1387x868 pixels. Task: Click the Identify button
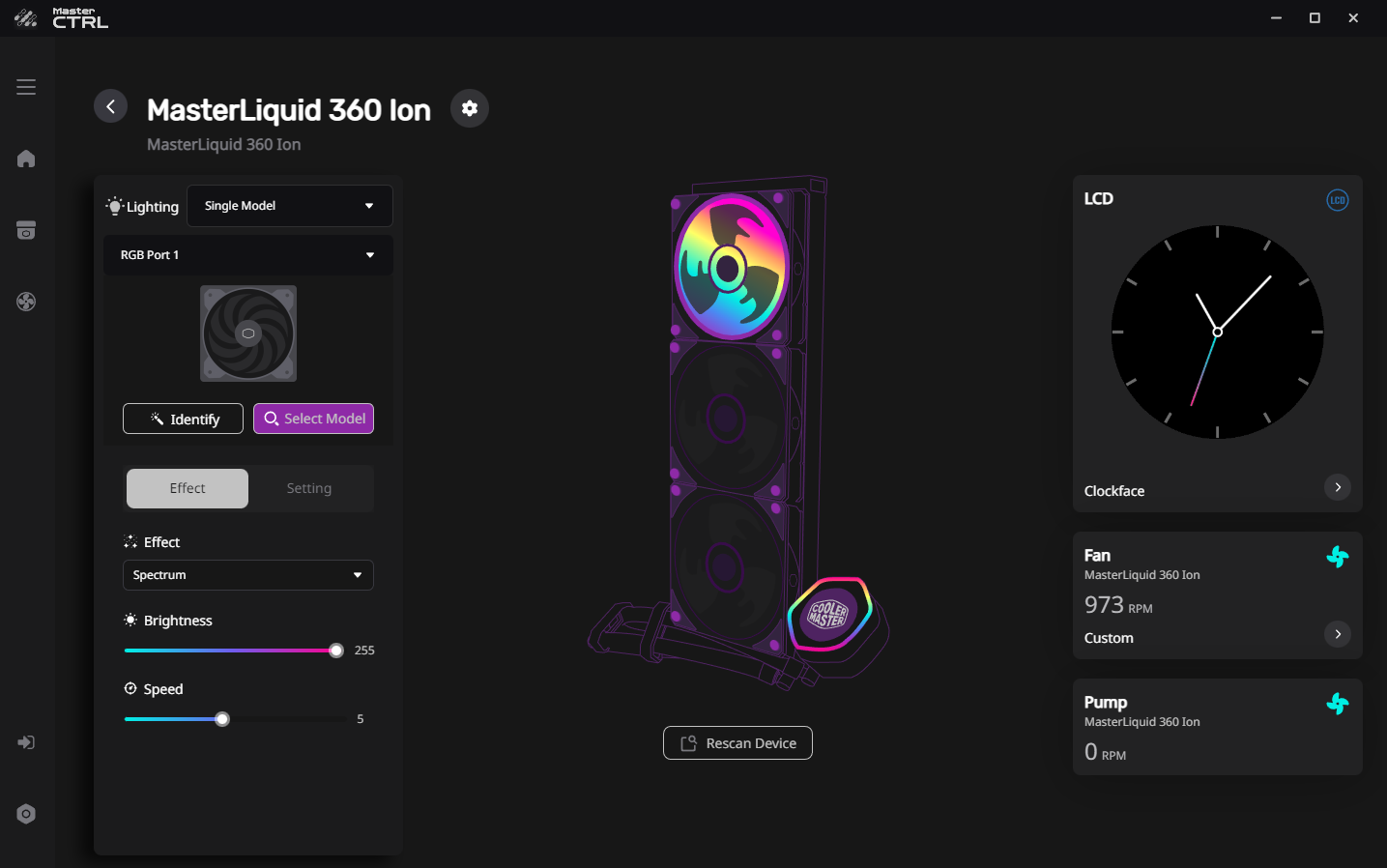tap(183, 419)
